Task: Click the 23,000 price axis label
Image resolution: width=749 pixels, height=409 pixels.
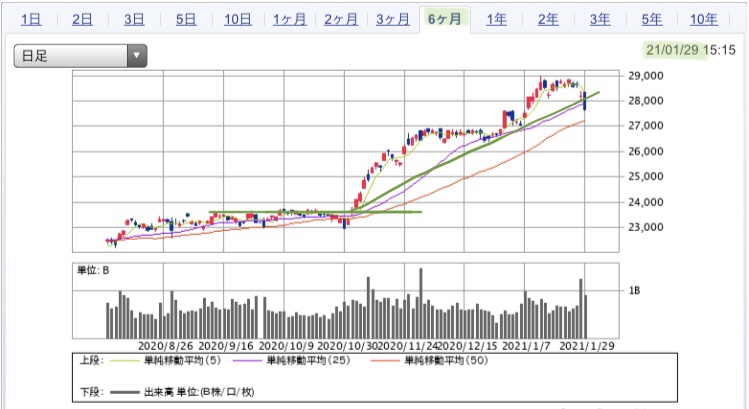Action: tap(646, 227)
